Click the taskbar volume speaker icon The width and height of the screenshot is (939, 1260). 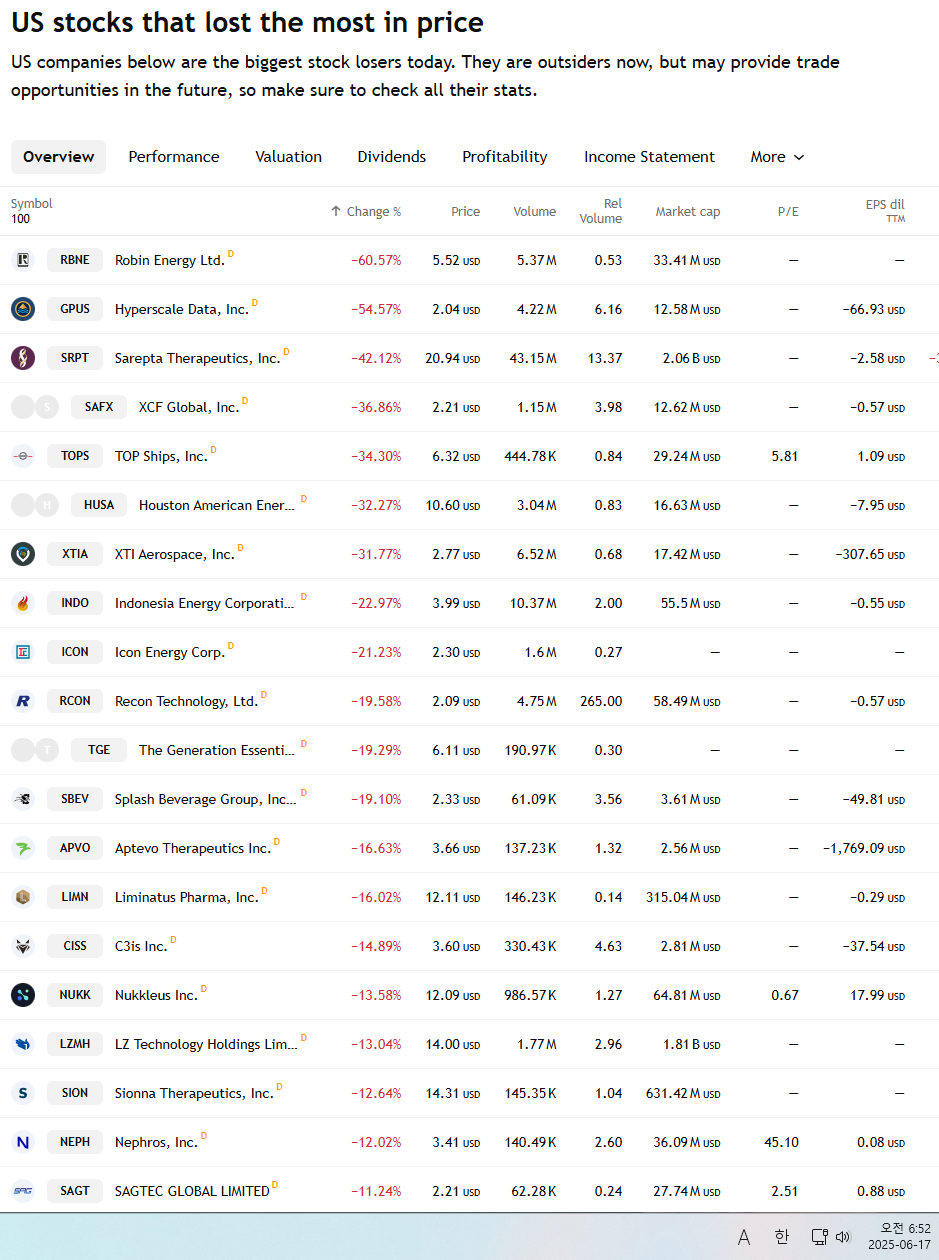(x=843, y=1237)
